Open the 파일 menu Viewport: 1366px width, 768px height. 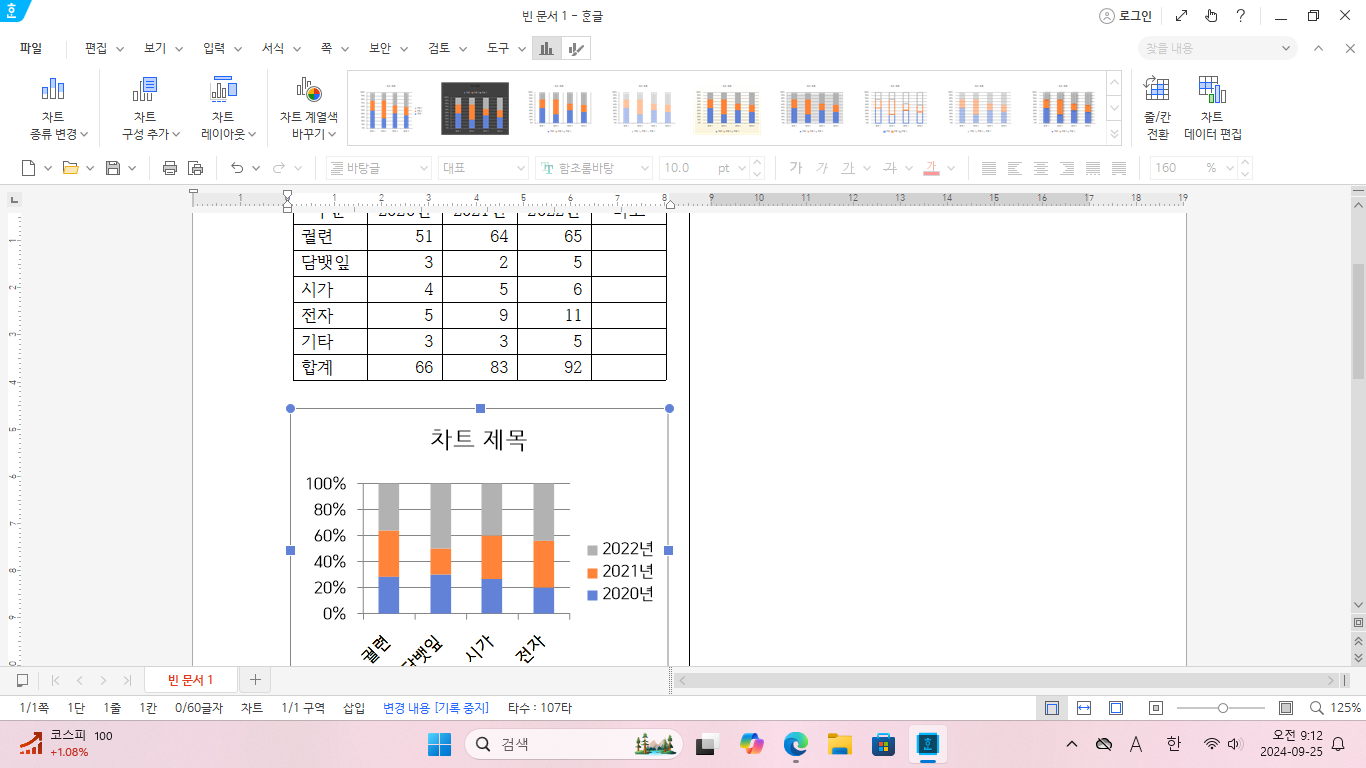31,48
